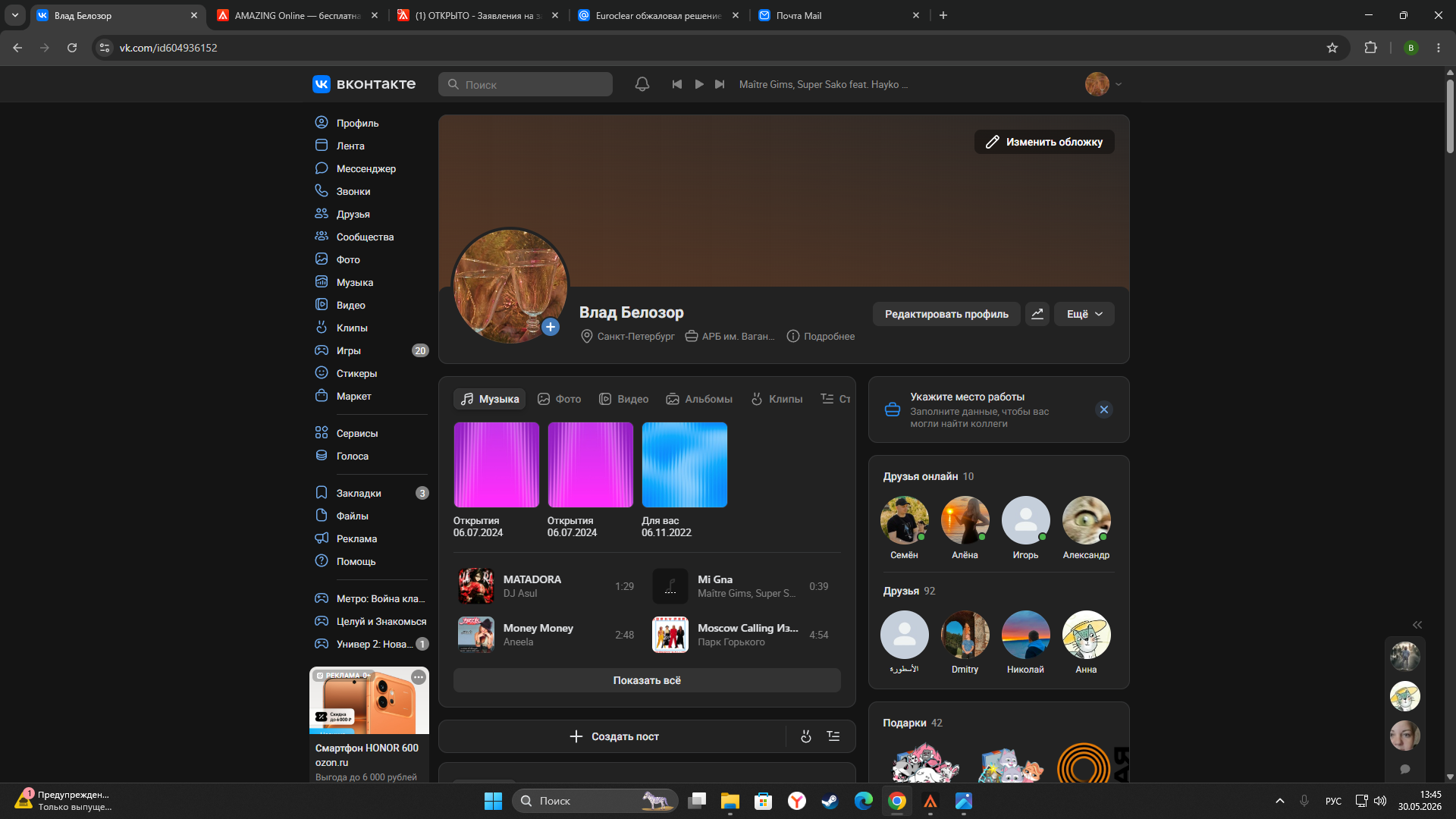Open Подробнее profile details link

821,336
